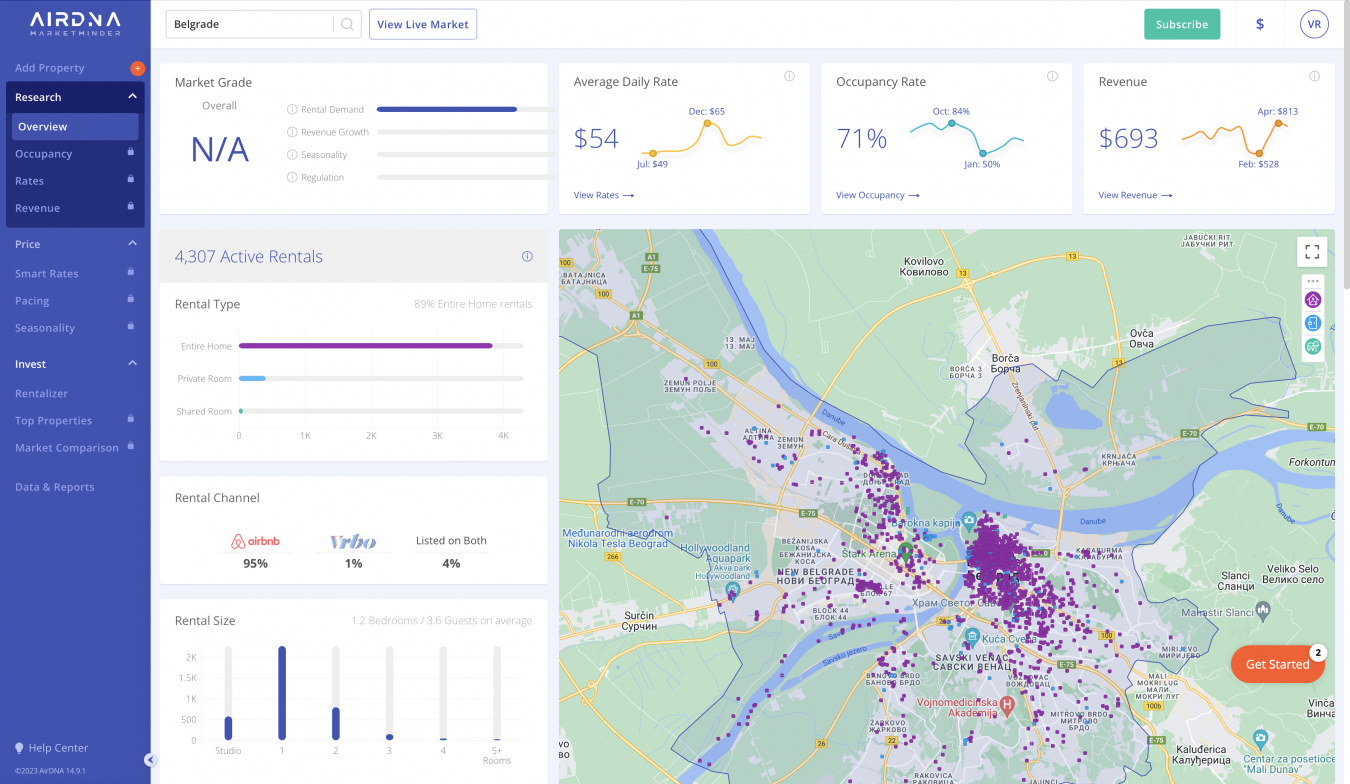Toggle private room listings on map
Screen dimensions: 1350x784
[1312, 323]
